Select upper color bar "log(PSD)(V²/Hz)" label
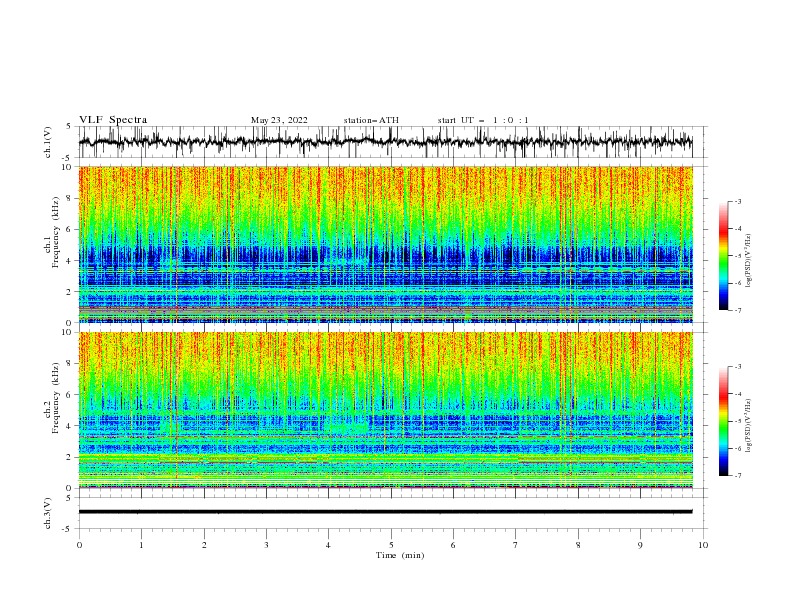 click(748, 261)
